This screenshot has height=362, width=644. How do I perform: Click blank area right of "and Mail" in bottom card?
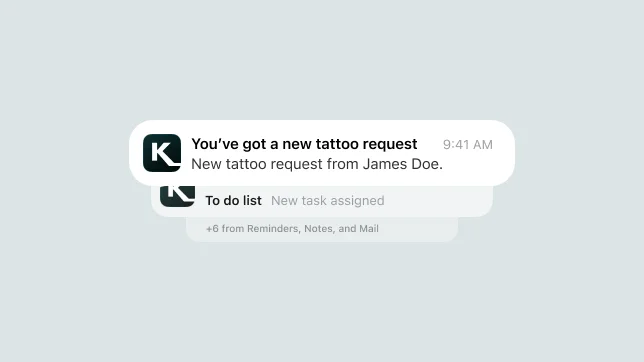pos(417,229)
